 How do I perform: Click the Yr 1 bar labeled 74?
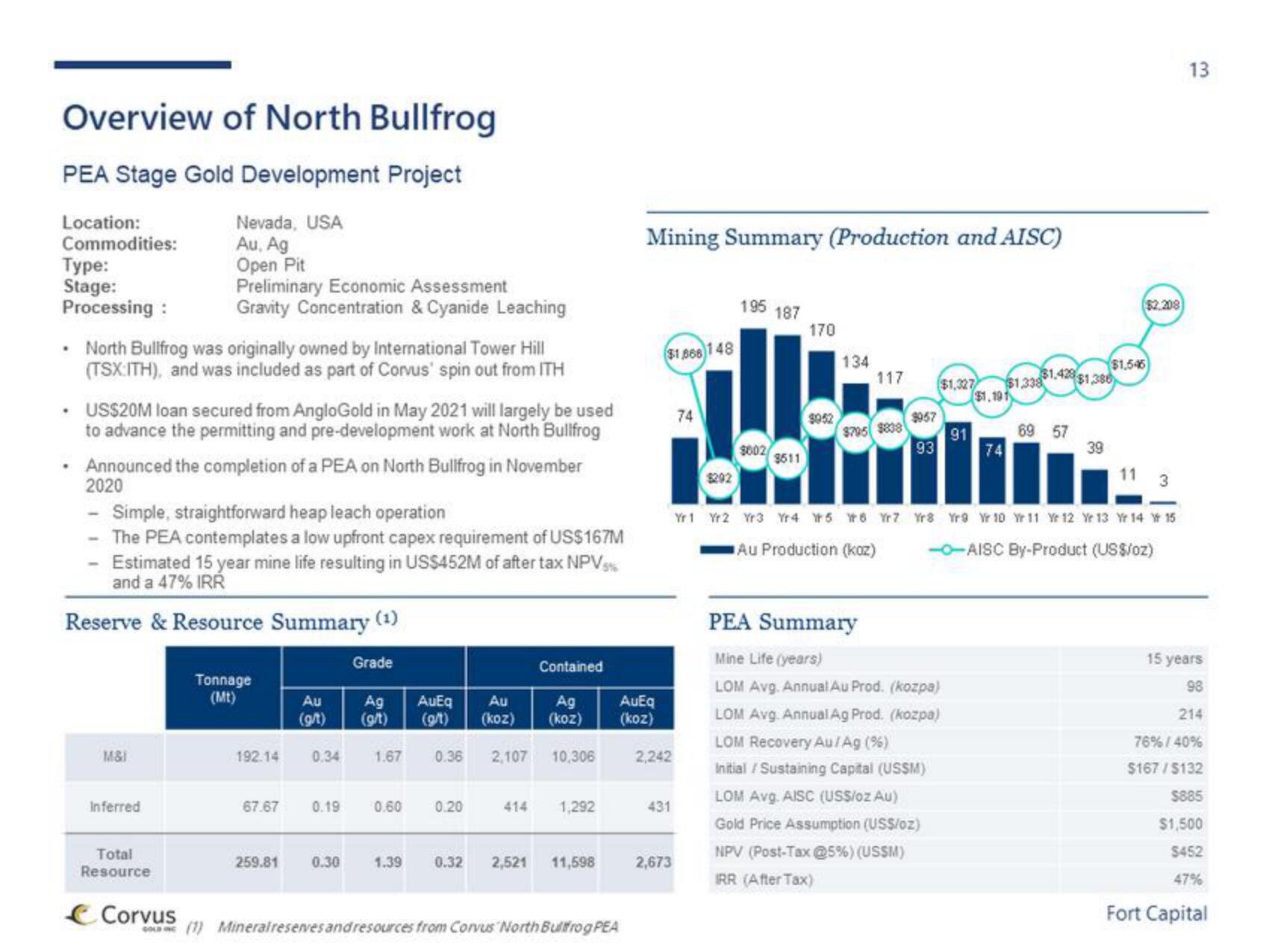pyautogui.click(x=685, y=470)
